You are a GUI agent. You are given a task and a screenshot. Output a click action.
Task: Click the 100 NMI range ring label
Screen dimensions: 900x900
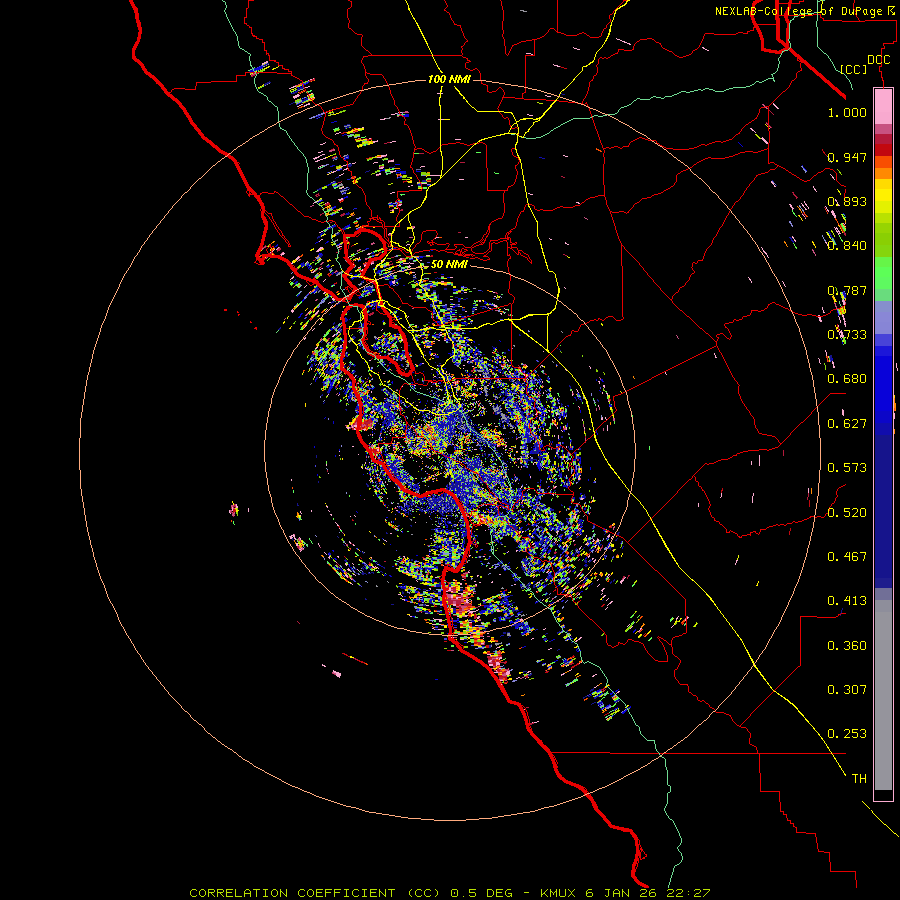pos(449,79)
